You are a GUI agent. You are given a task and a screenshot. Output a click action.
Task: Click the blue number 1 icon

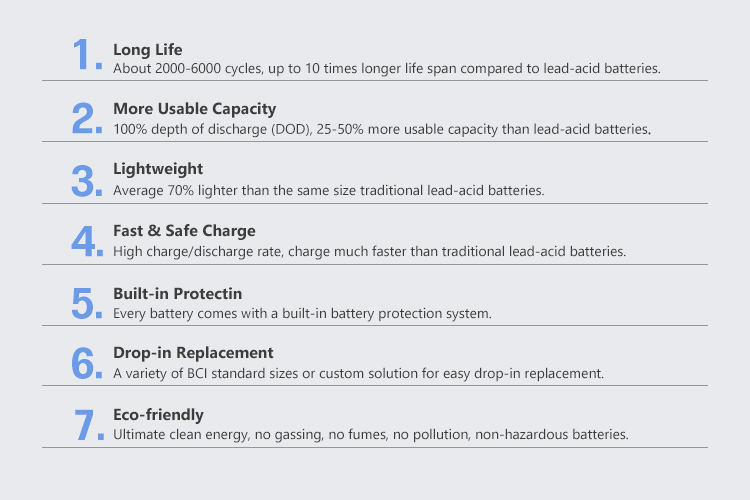[x=88, y=55]
